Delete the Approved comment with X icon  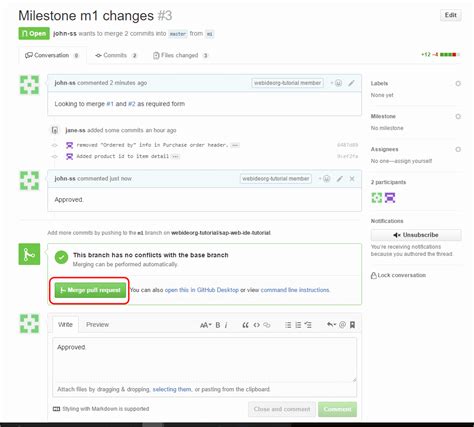[x=352, y=179]
